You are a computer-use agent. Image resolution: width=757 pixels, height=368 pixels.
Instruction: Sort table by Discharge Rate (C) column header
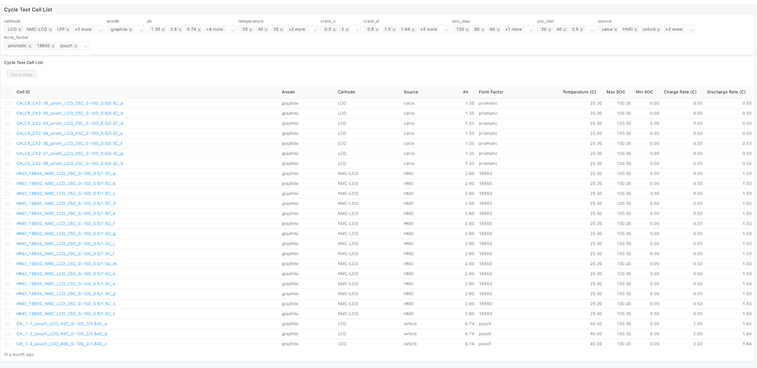pos(726,92)
